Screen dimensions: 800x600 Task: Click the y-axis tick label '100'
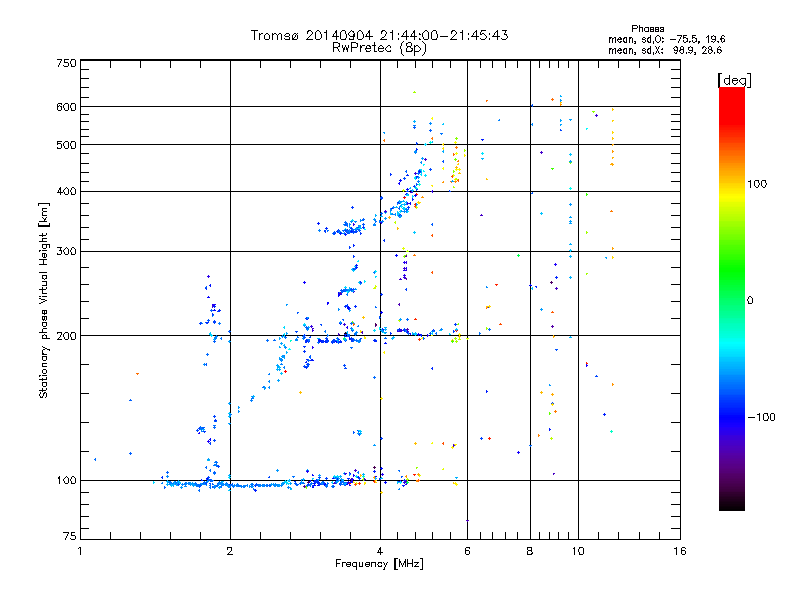[66, 480]
